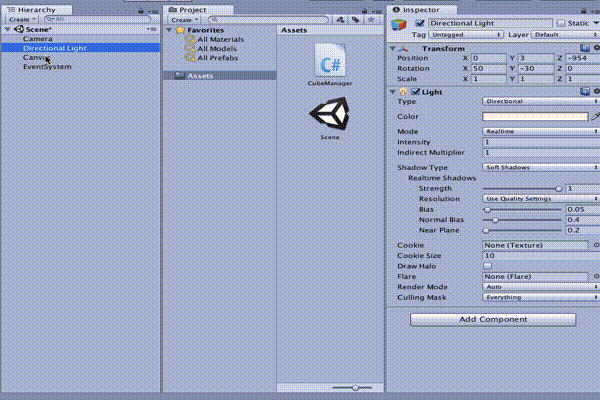Screen dimensions: 600x400
Task: Click the light Color swatch
Action: [535, 117]
